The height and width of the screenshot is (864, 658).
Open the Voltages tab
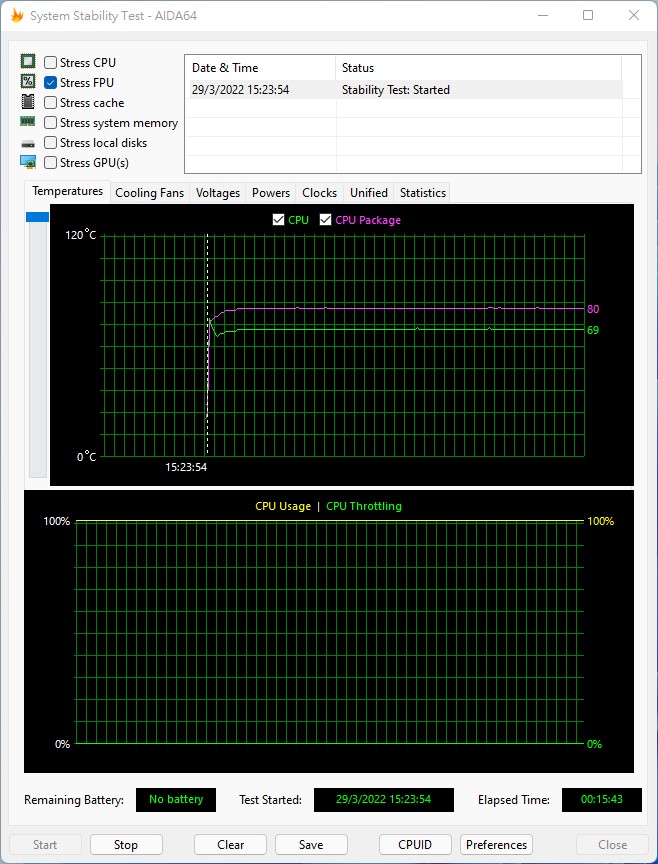218,193
